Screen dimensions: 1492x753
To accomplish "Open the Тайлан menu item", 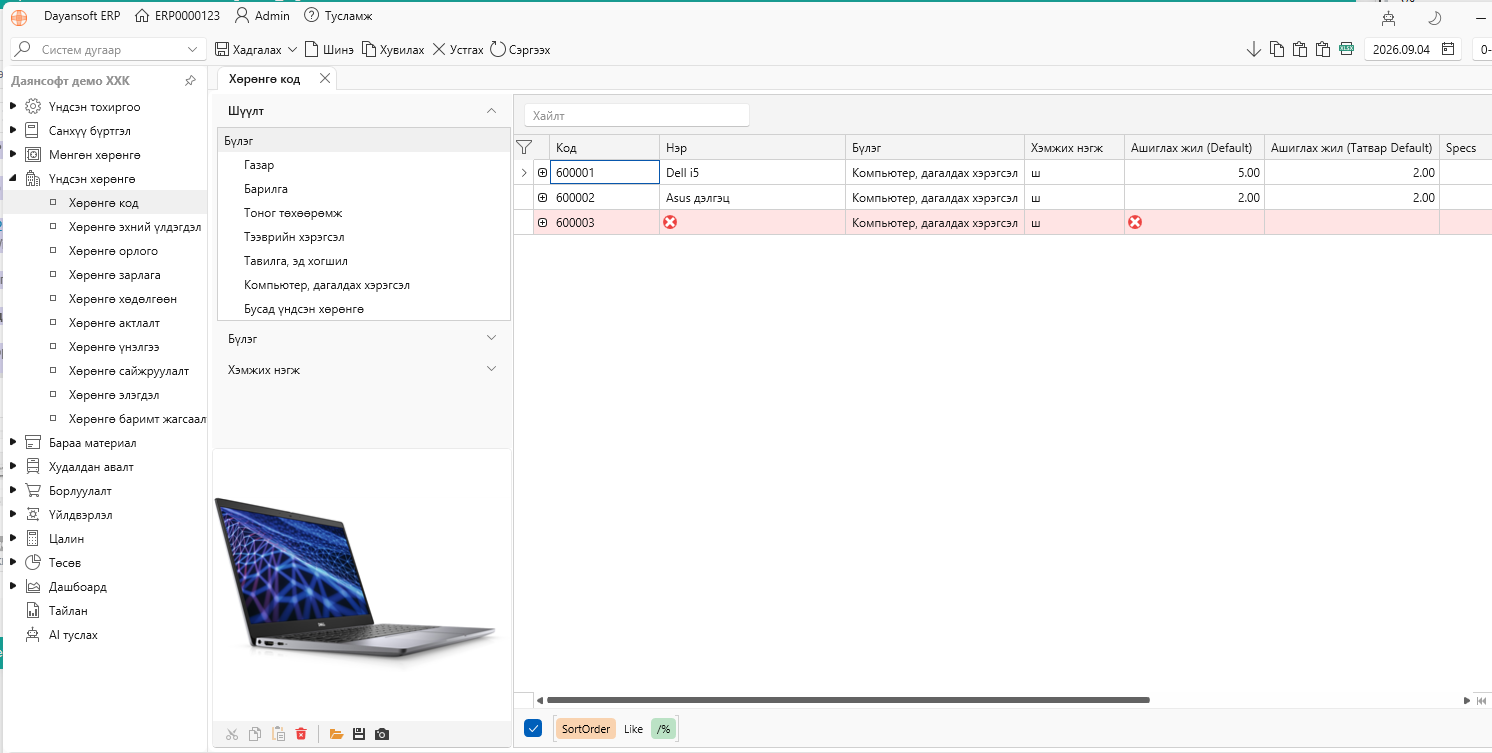I will point(68,610).
